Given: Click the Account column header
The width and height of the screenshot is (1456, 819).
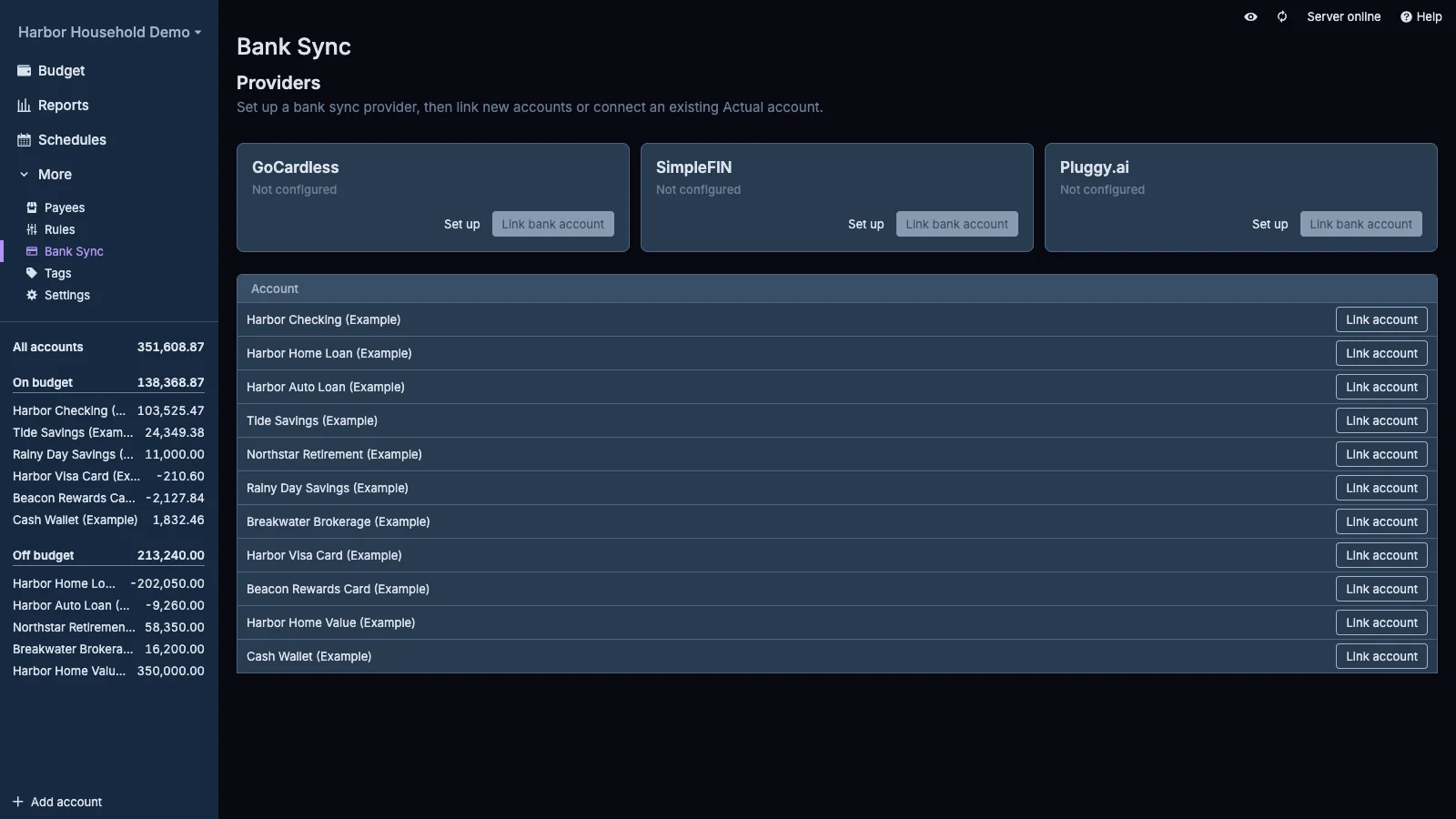Looking at the screenshot, I should pos(275,288).
